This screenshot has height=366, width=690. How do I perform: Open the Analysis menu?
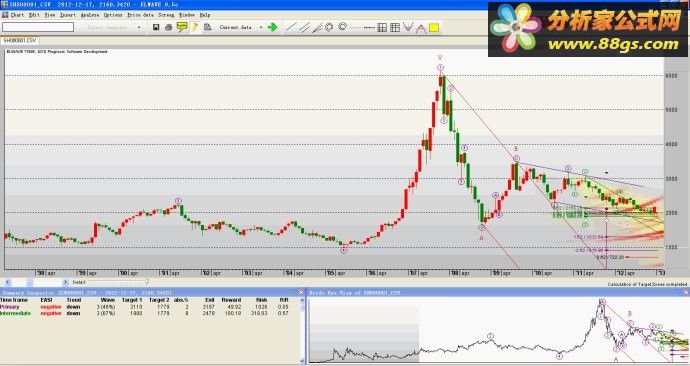coord(90,15)
